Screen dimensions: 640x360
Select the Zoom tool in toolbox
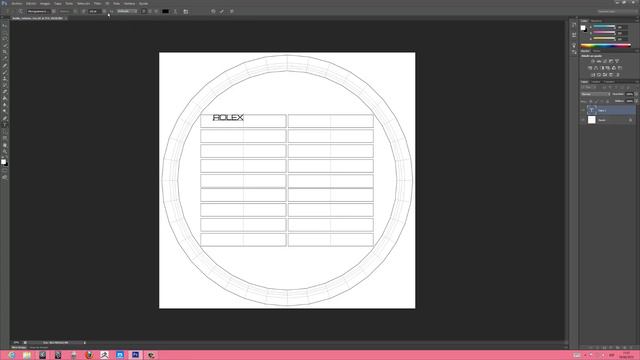tap(5, 151)
